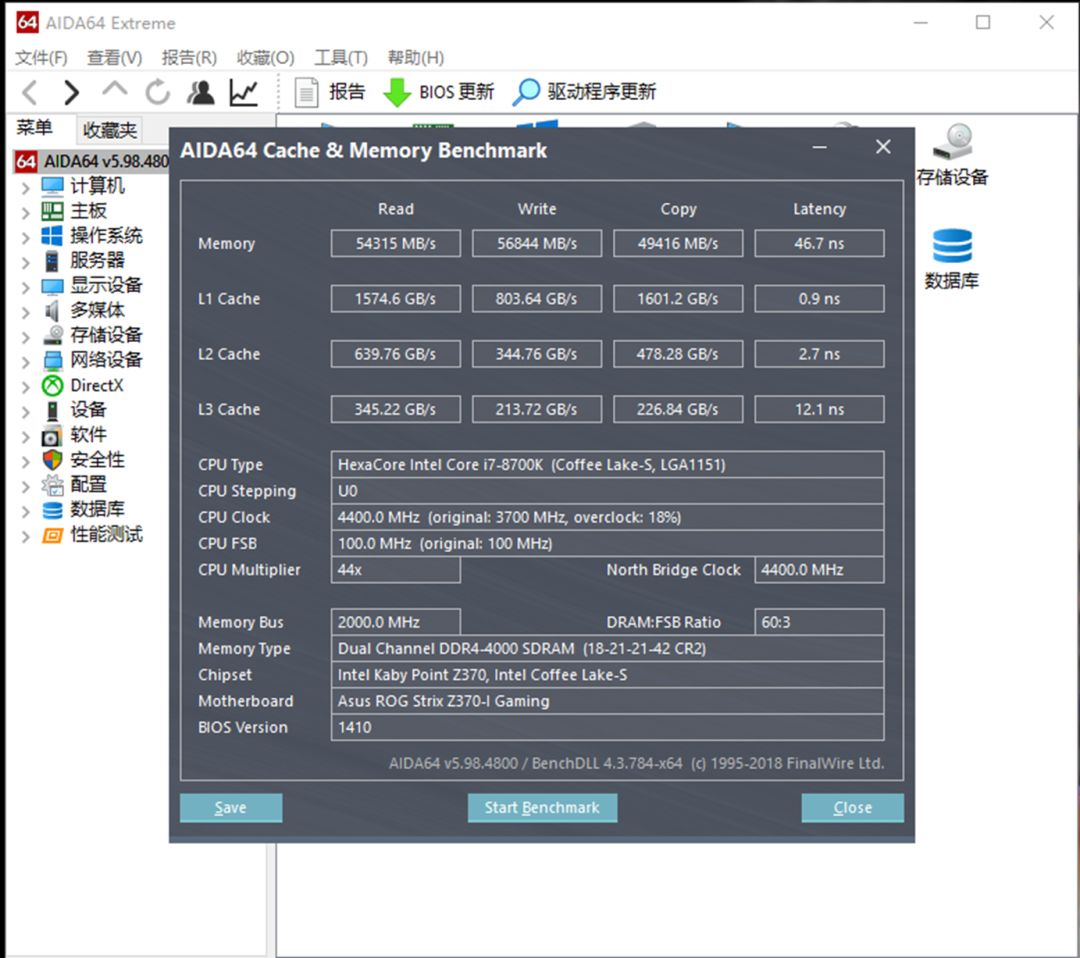Close benchmark dialog with X
The image size is (1080, 958).
click(x=883, y=147)
